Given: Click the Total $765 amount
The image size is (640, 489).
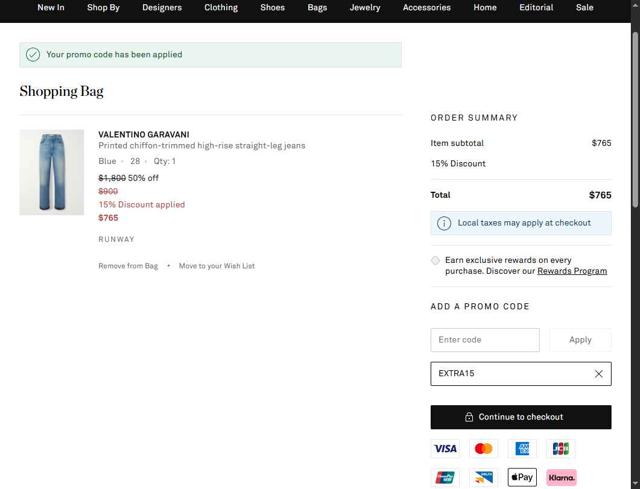Looking at the screenshot, I should (600, 195).
